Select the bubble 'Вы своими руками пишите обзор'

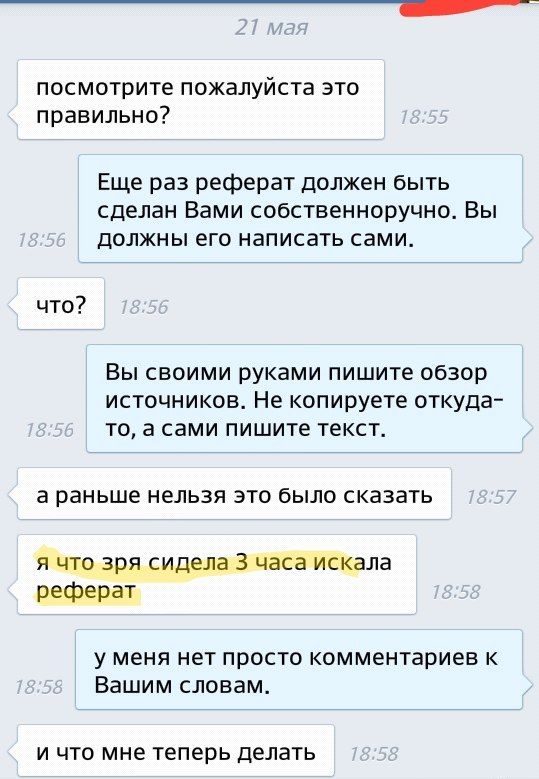click(305, 398)
